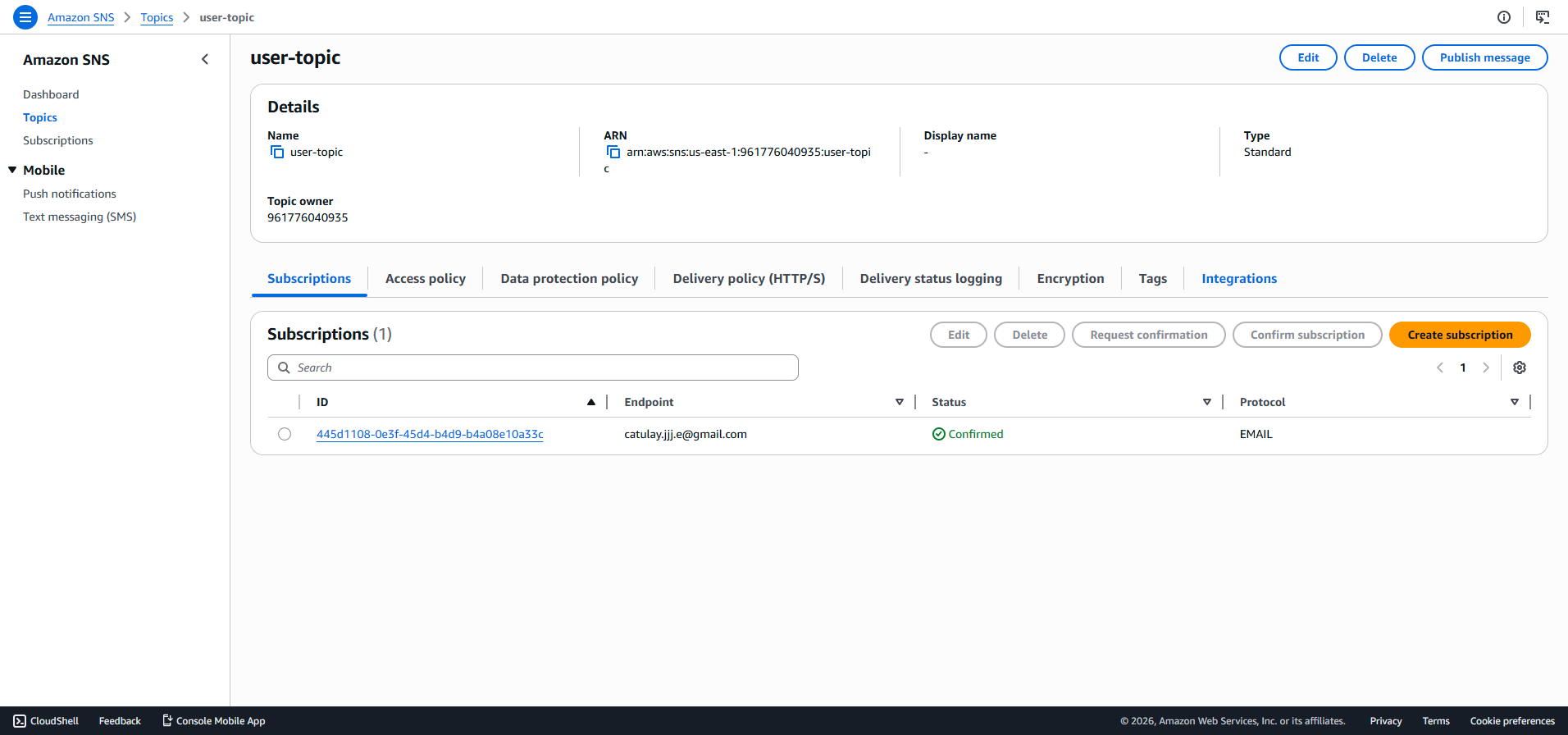Open Delivery policy (HTTP/S) tab
The height and width of the screenshot is (735, 1568).
(749, 279)
